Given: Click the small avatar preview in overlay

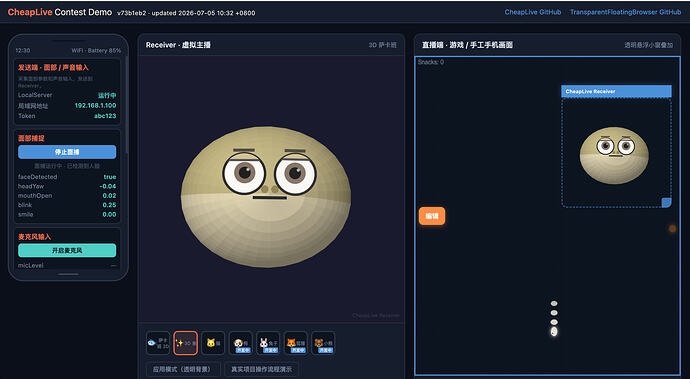Looking at the screenshot, I should pos(614,155).
